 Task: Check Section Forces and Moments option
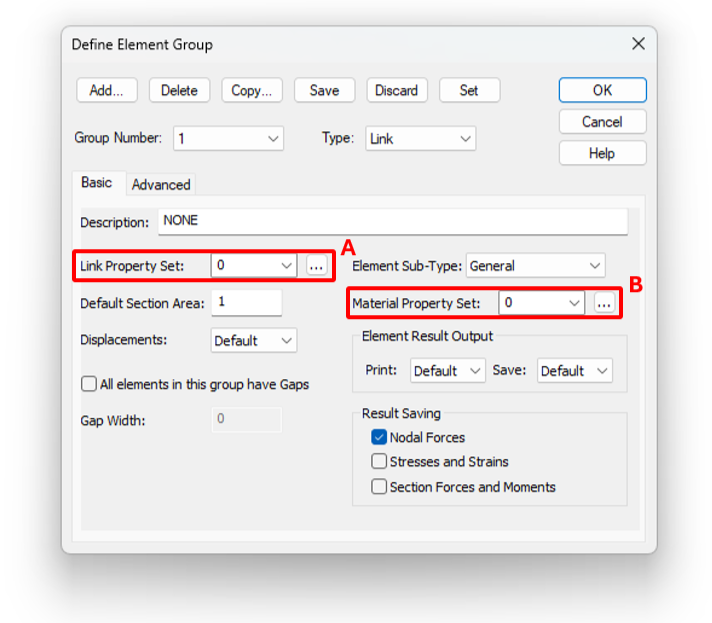tap(379, 487)
